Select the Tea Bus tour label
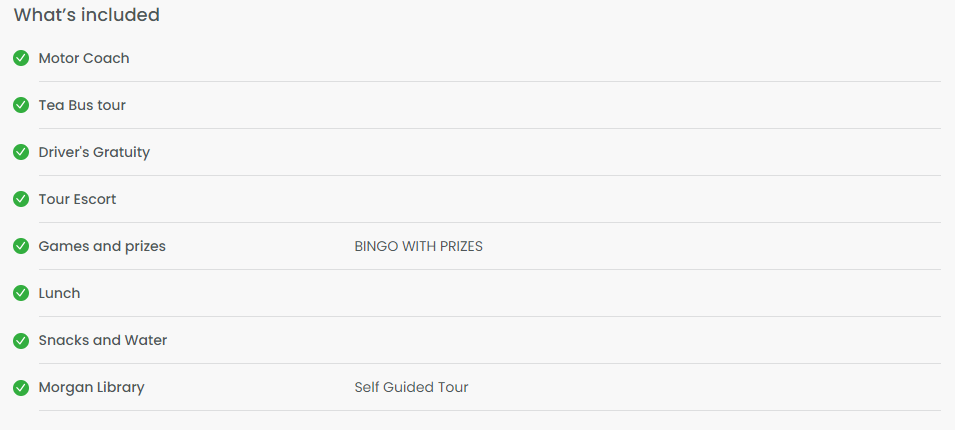955x430 pixels. coord(82,105)
